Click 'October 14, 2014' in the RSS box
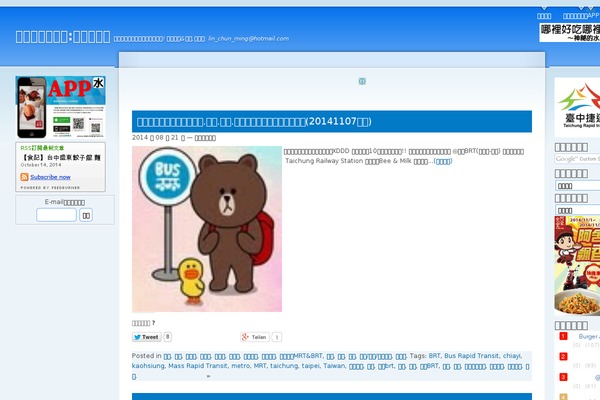The image size is (600, 400). [41, 165]
